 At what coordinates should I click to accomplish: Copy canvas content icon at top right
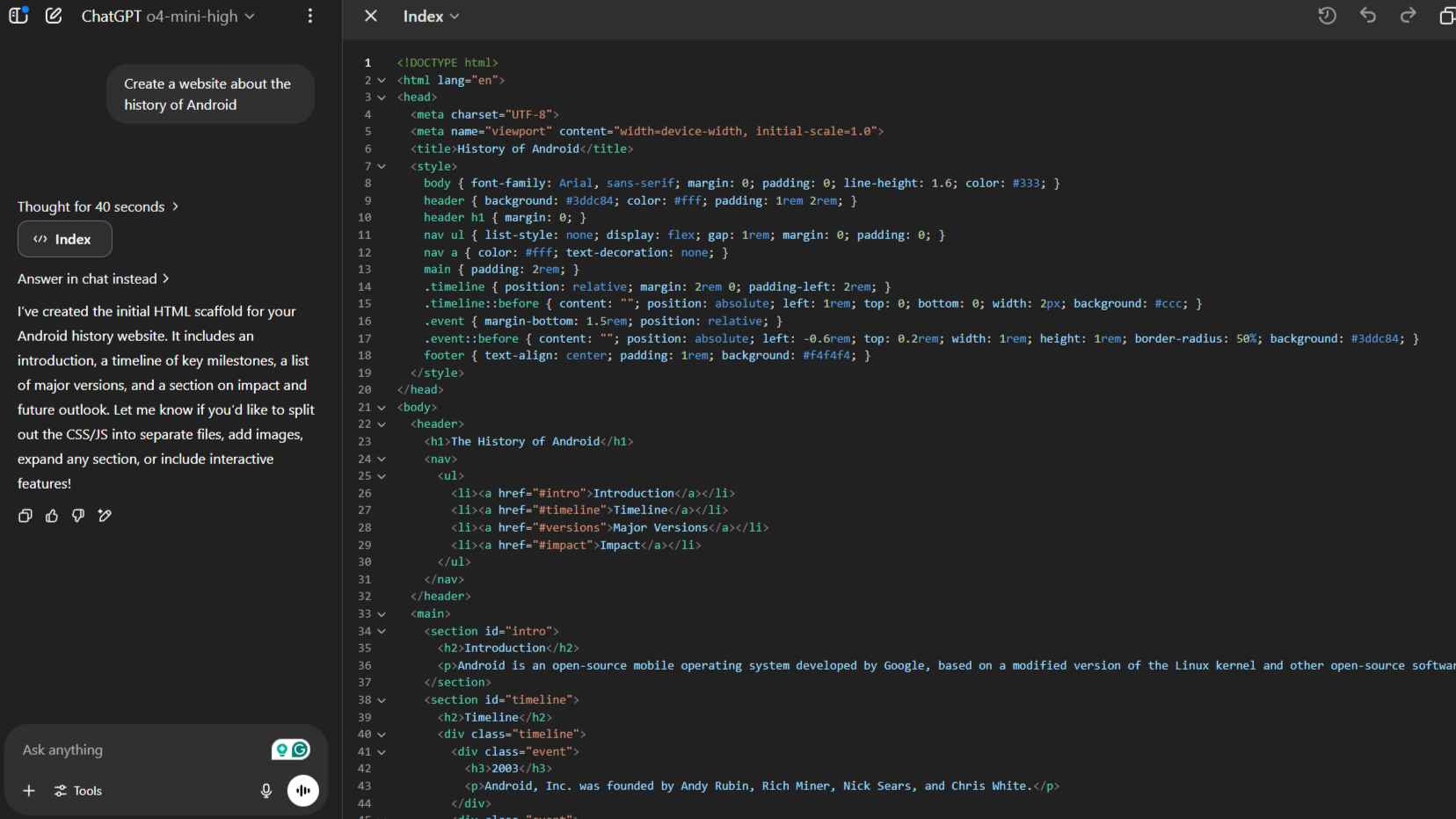(1447, 16)
